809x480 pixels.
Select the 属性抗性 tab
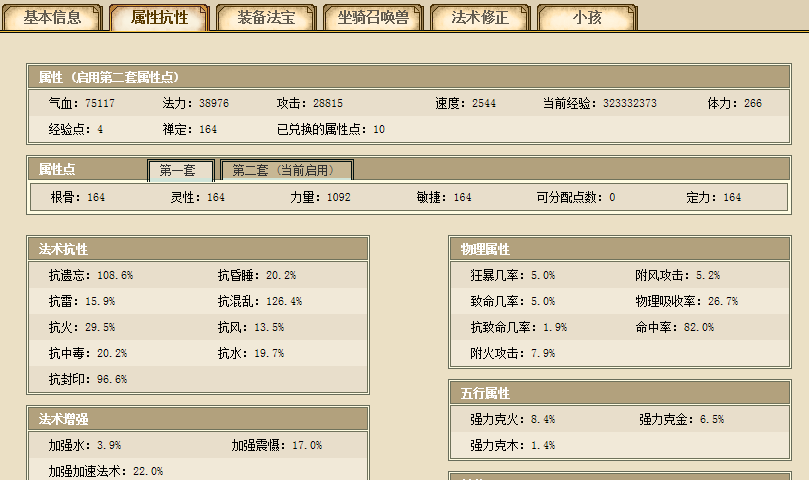pos(160,17)
